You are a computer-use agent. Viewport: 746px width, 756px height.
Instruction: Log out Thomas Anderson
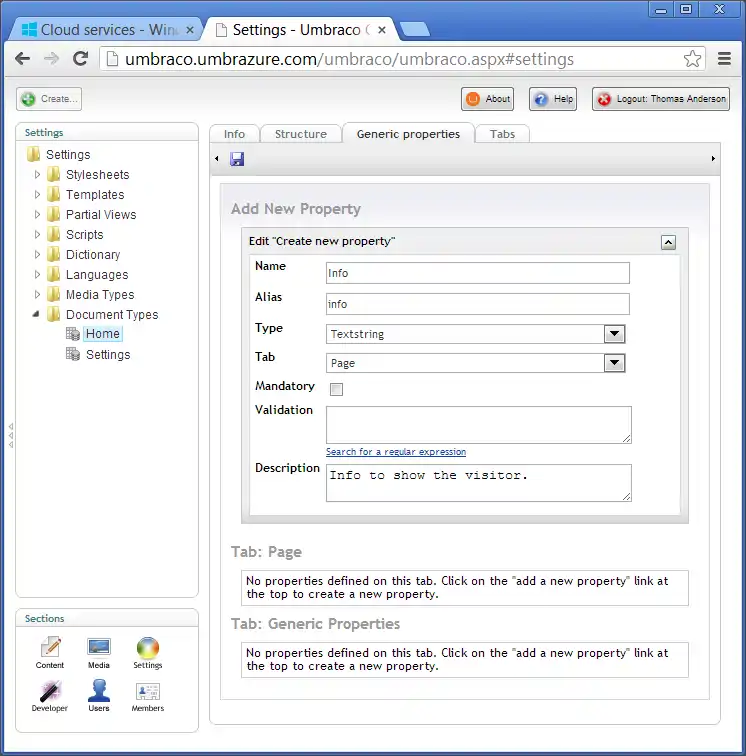click(x=661, y=99)
